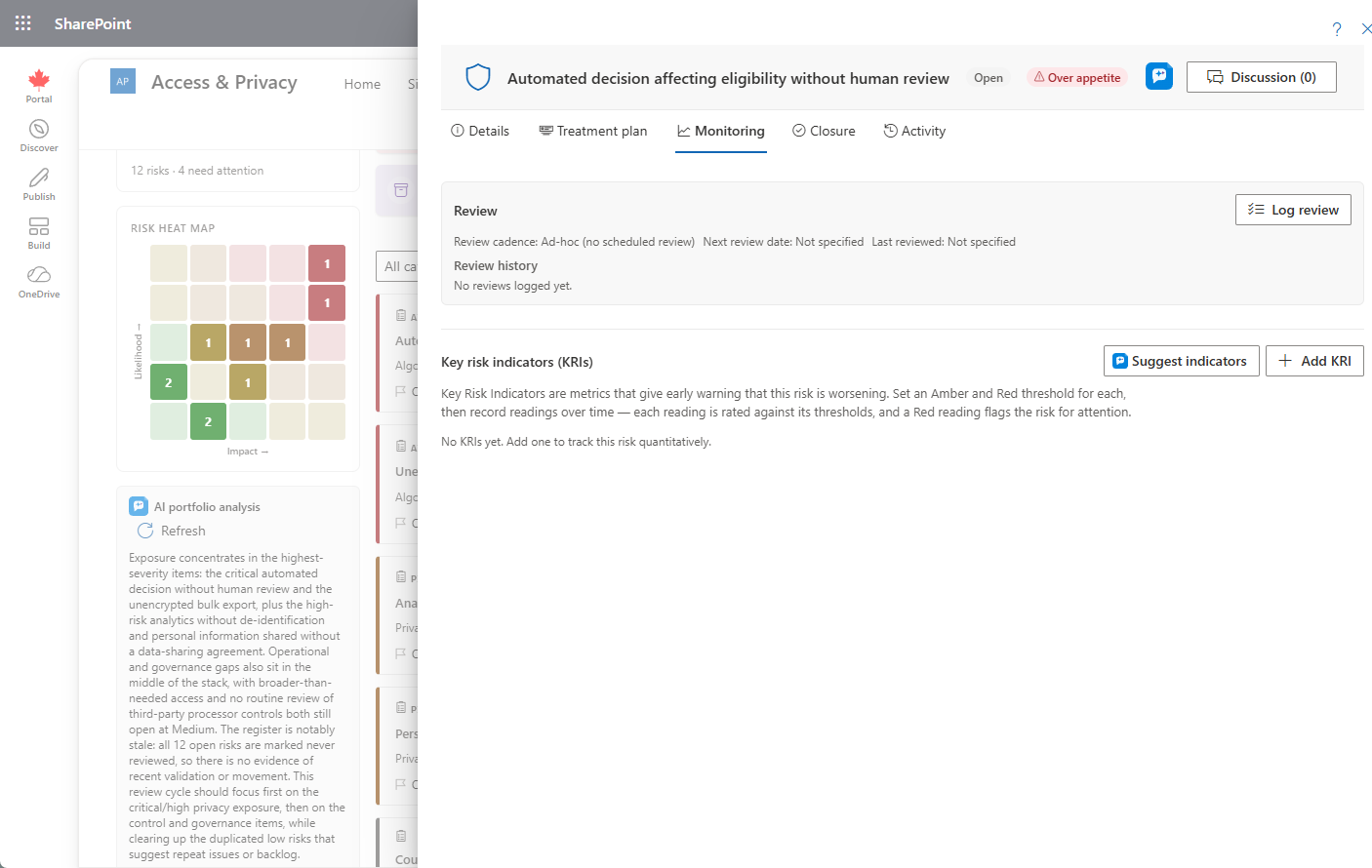Select the olive '1' cell in the middle heat map row
Image resolution: width=1372 pixels, height=868 pixels.
pos(208,342)
